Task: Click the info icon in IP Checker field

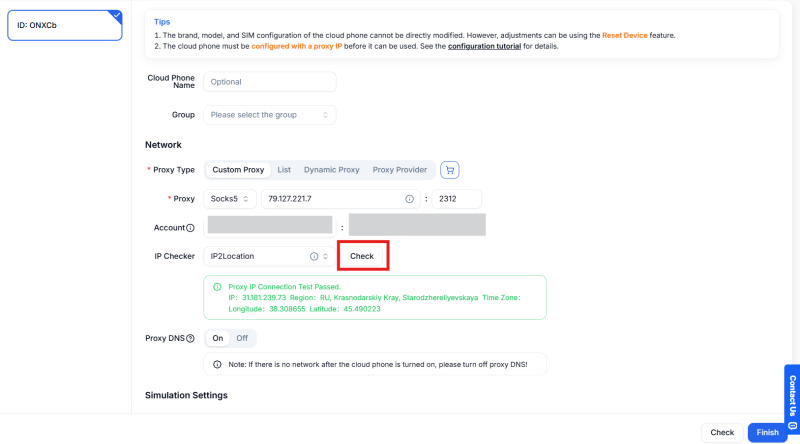Action: point(314,256)
